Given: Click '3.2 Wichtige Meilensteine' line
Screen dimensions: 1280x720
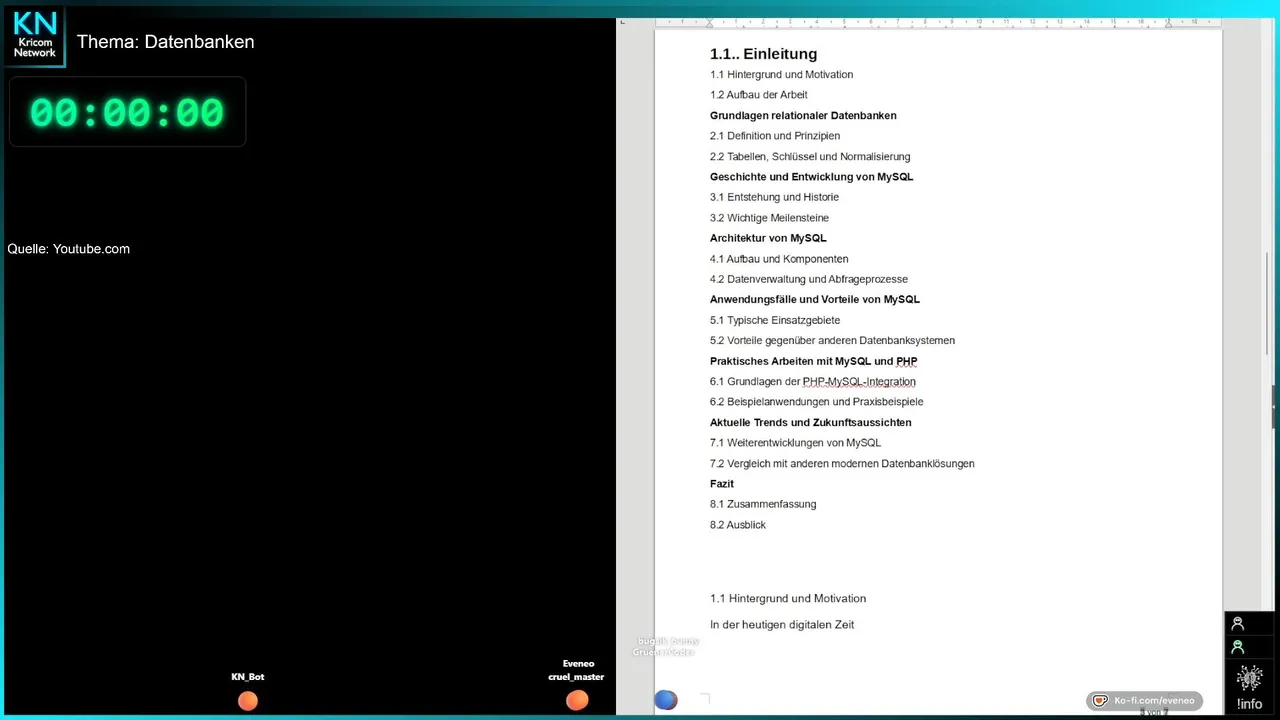Looking at the screenshot, I should (769, 218).
